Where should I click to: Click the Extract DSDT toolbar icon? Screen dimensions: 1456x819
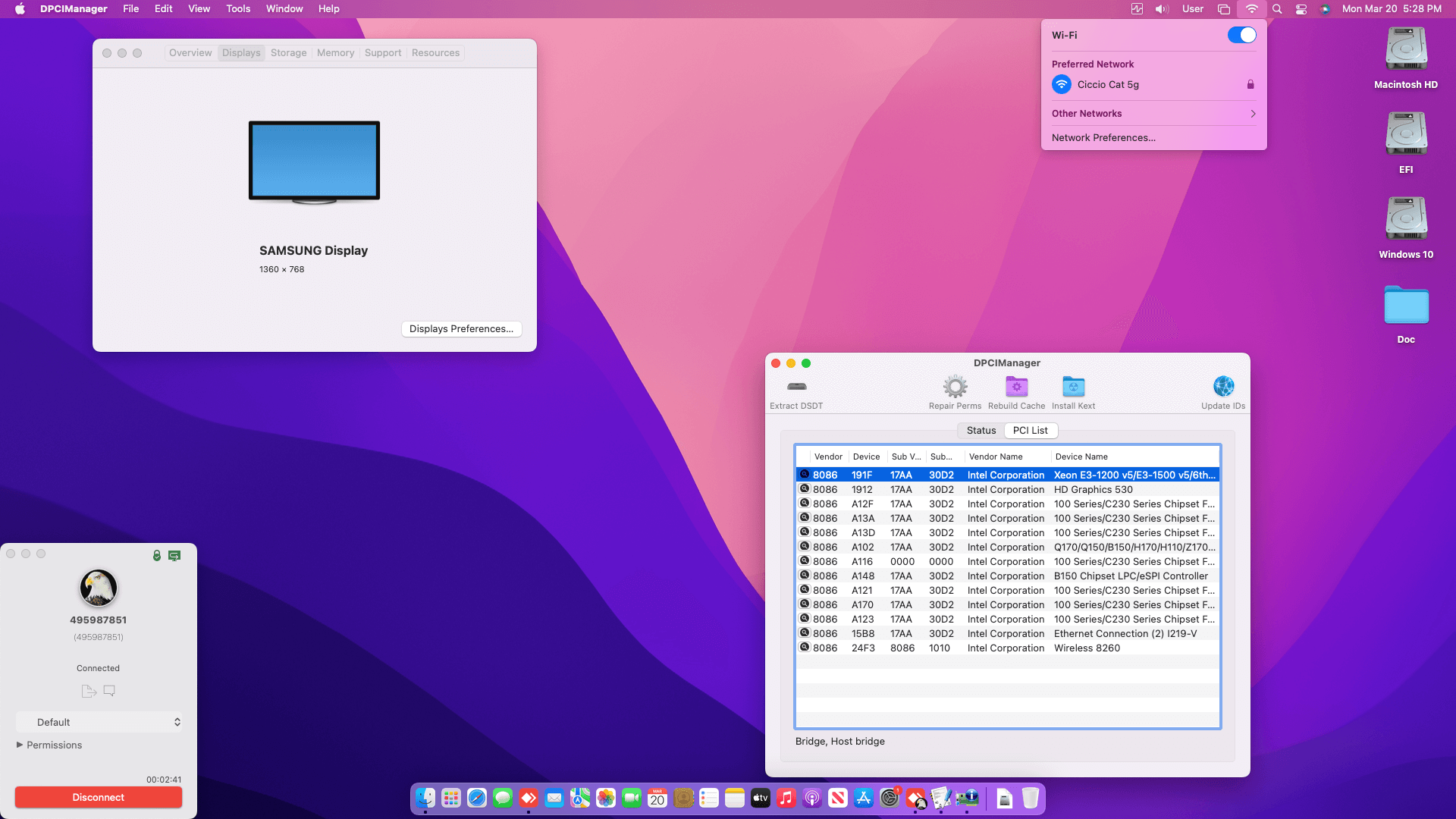tap(796, 387)
